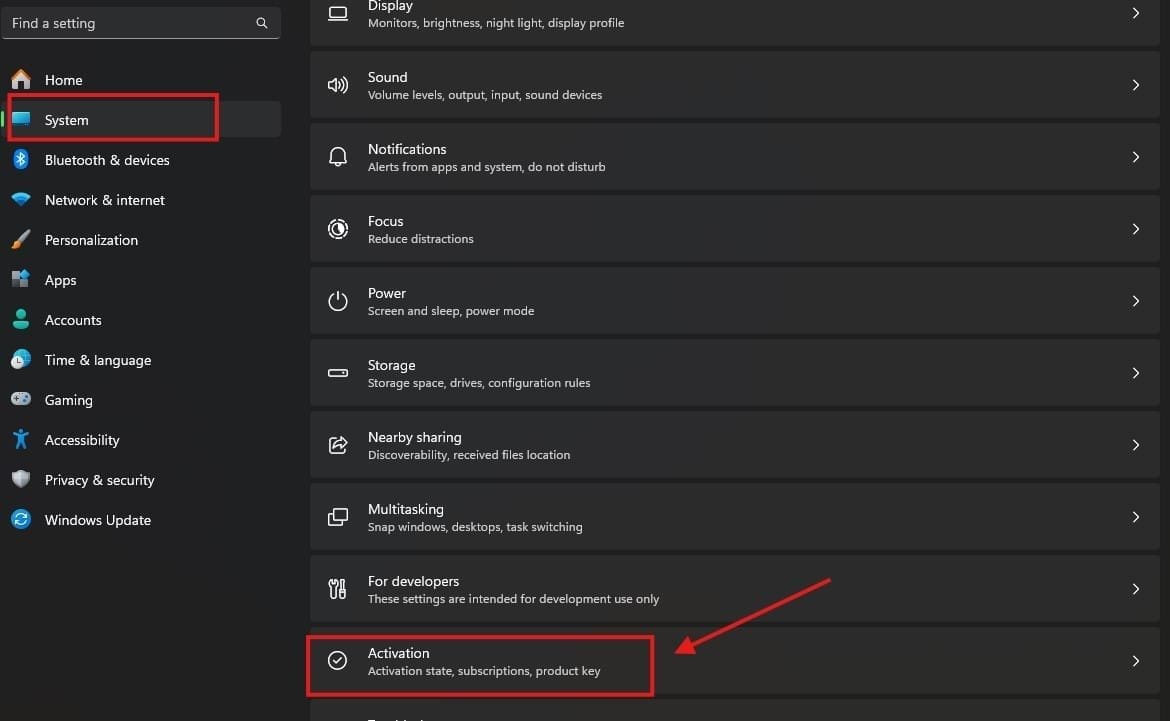This screenshot has height=721, width=1170.
Task: Click the System monitor icon in sidebar
Action: pyautogui.click(x=21, y=119)
